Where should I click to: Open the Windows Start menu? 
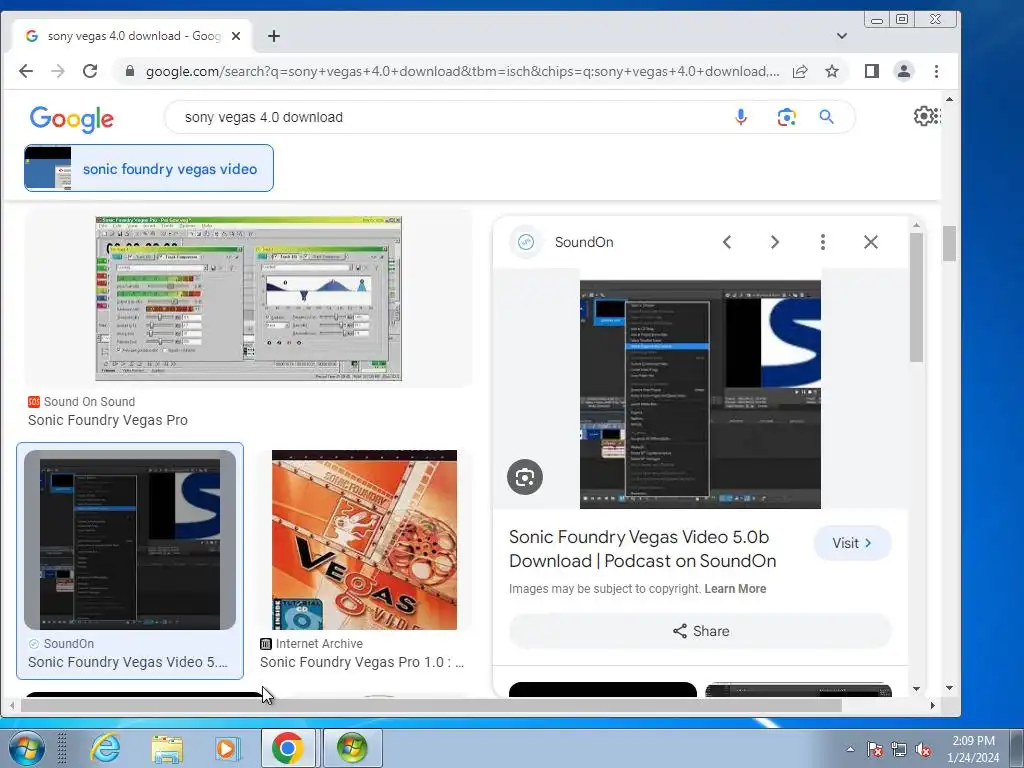[26, 748]
